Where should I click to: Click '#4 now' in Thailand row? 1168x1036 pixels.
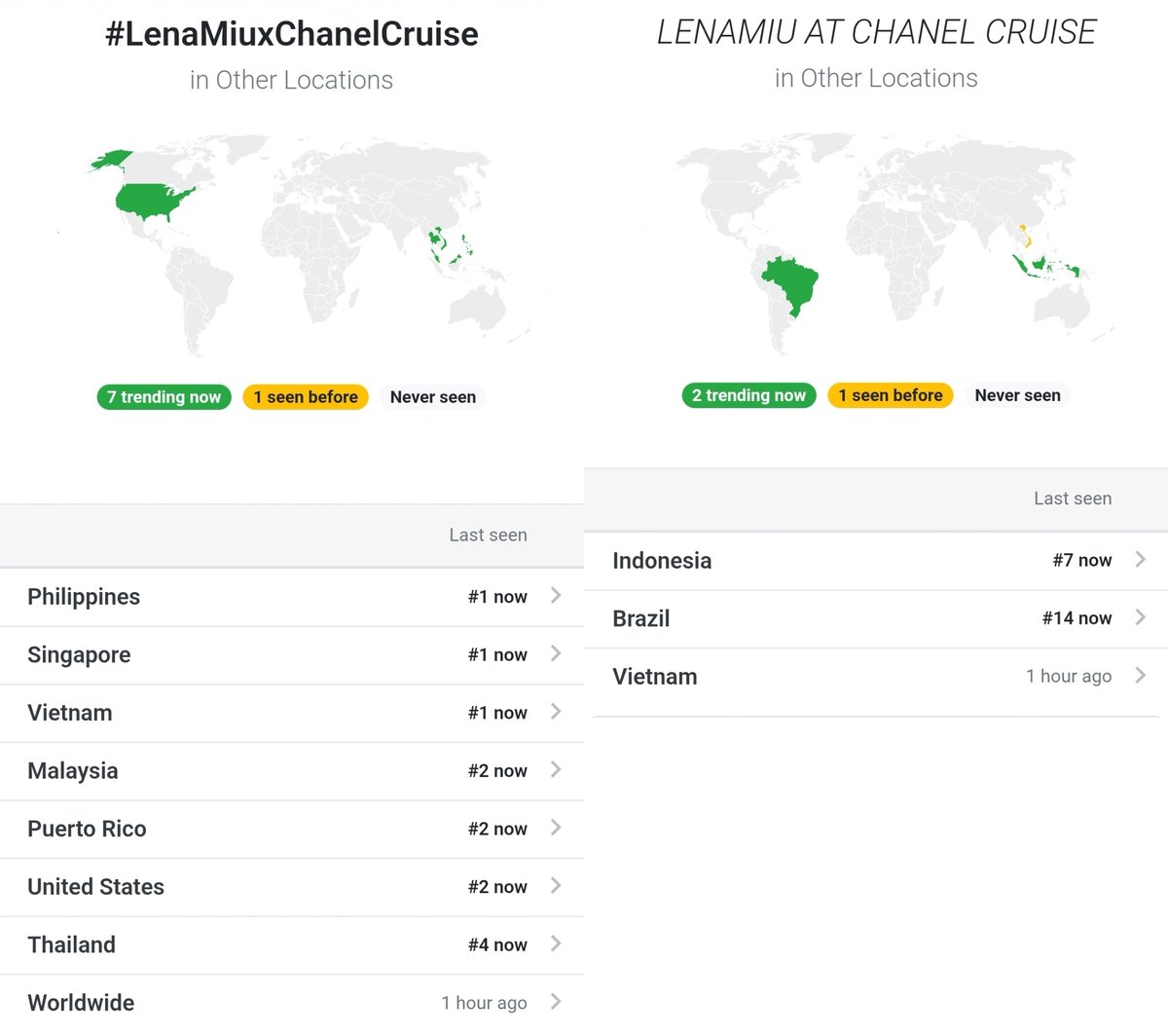click(497, 944)
